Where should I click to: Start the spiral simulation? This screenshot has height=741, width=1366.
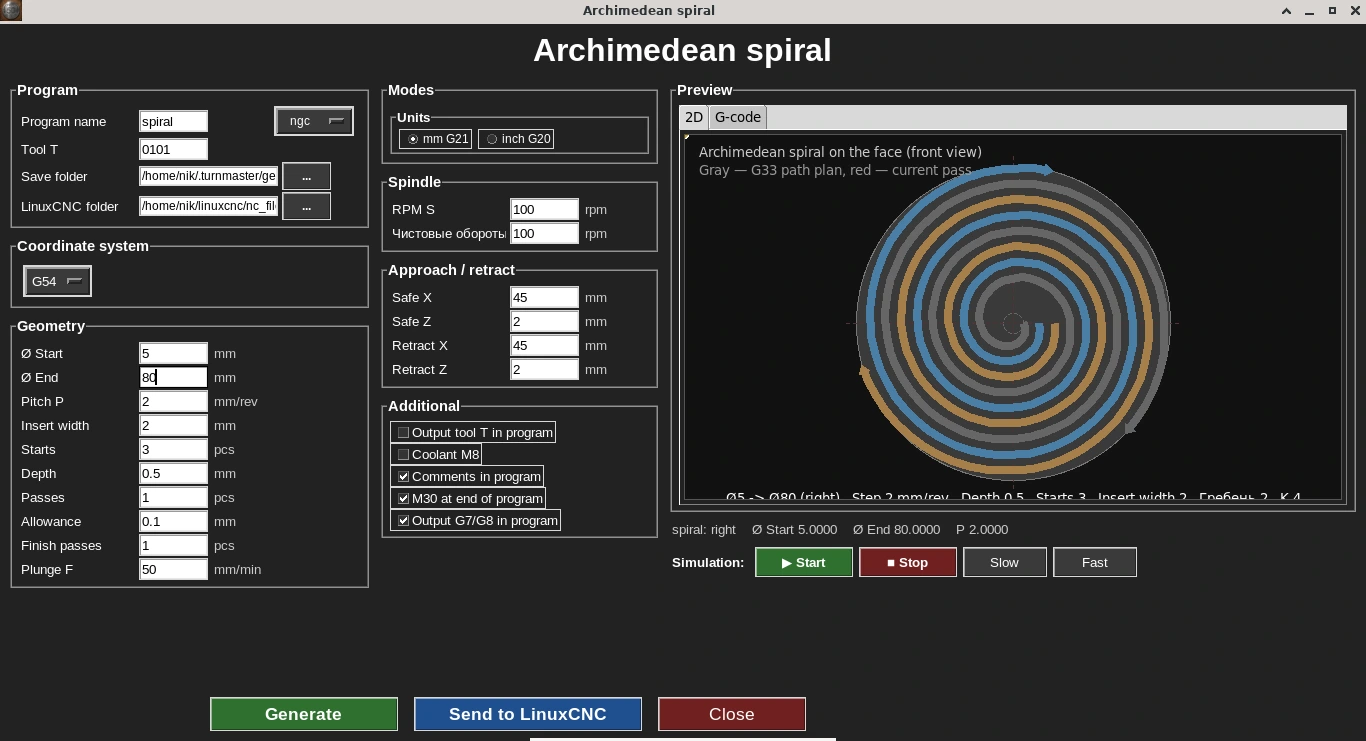(x=804, y=562)
